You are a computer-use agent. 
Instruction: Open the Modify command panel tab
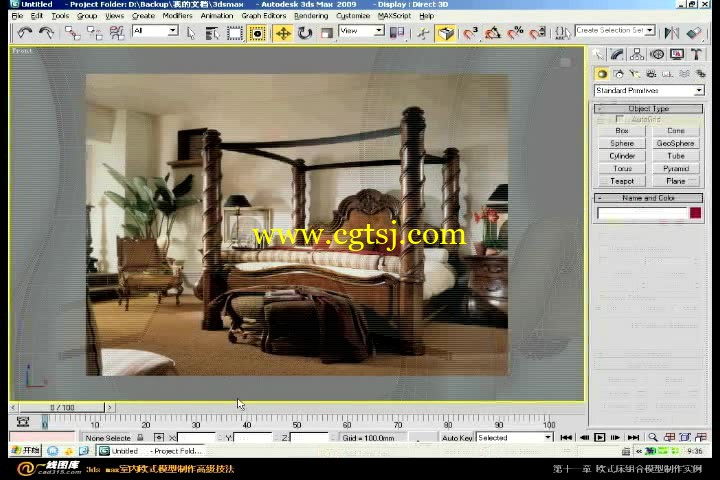617,54
